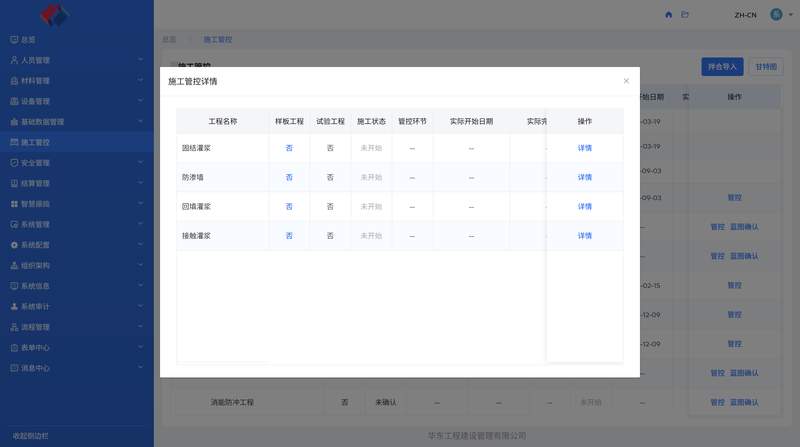Image resolution: width=800 pixels, height=447 pixels.
Task: Click the 工程名称 column header
Action: tap(222, 121)
